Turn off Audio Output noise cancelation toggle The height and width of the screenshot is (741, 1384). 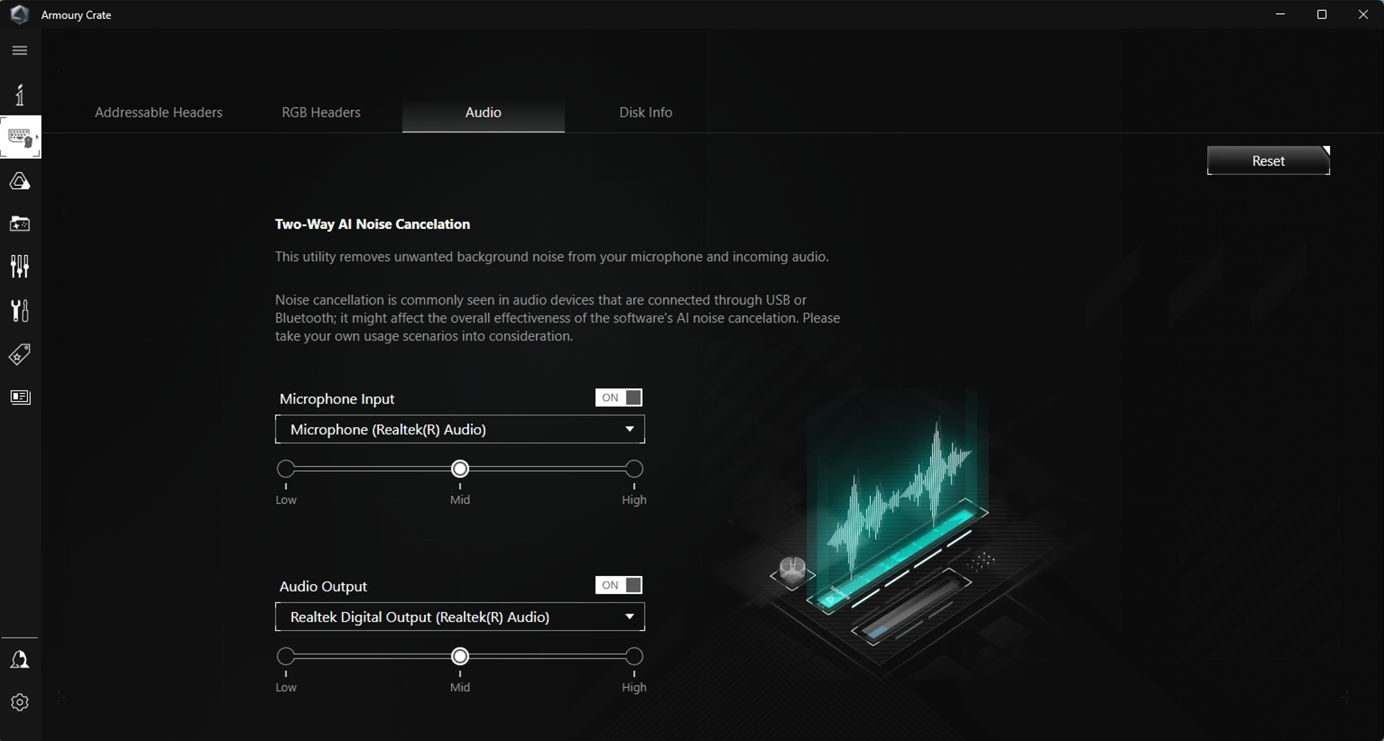coord(619,585)
